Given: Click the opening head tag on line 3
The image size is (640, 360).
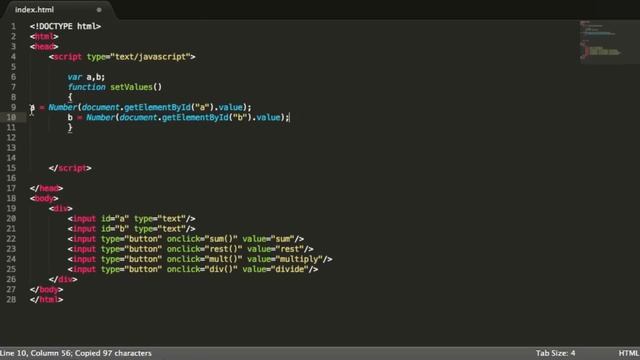Looking at the screenshot, I should point(44,47).
